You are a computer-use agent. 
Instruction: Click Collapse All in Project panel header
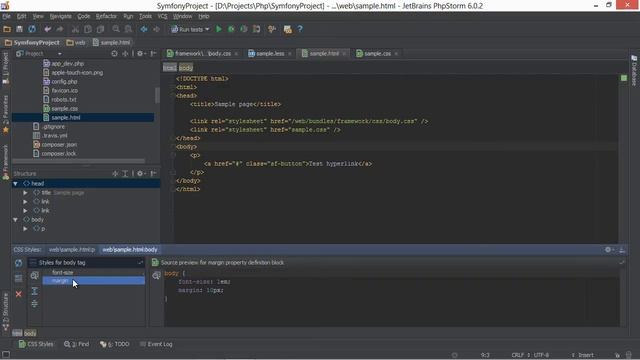pos(125,53)
